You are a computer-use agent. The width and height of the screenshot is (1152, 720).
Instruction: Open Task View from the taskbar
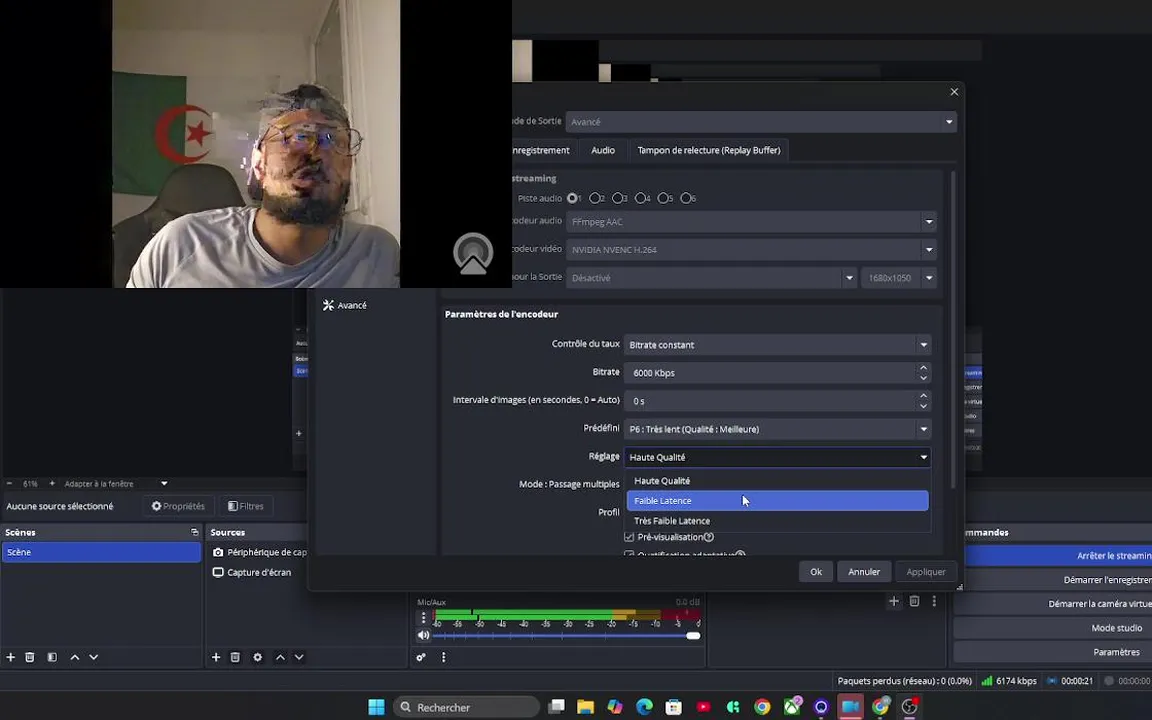pos(557,707)
